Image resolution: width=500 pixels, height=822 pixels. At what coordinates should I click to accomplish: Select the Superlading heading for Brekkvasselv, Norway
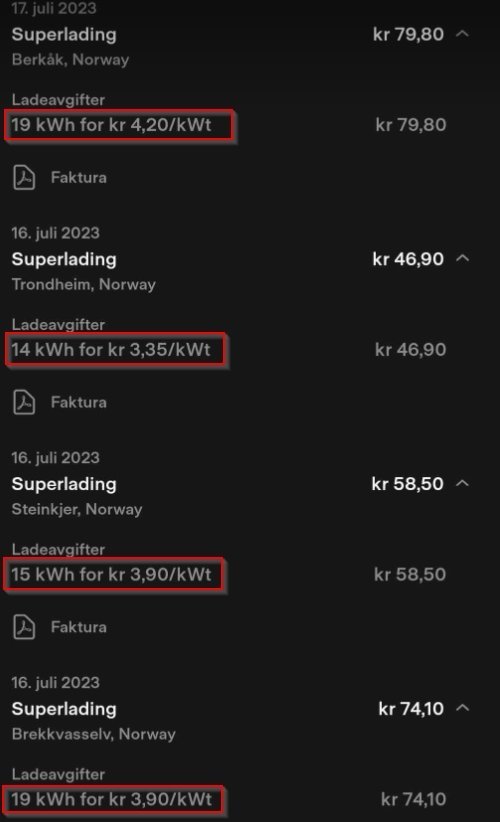64,710
